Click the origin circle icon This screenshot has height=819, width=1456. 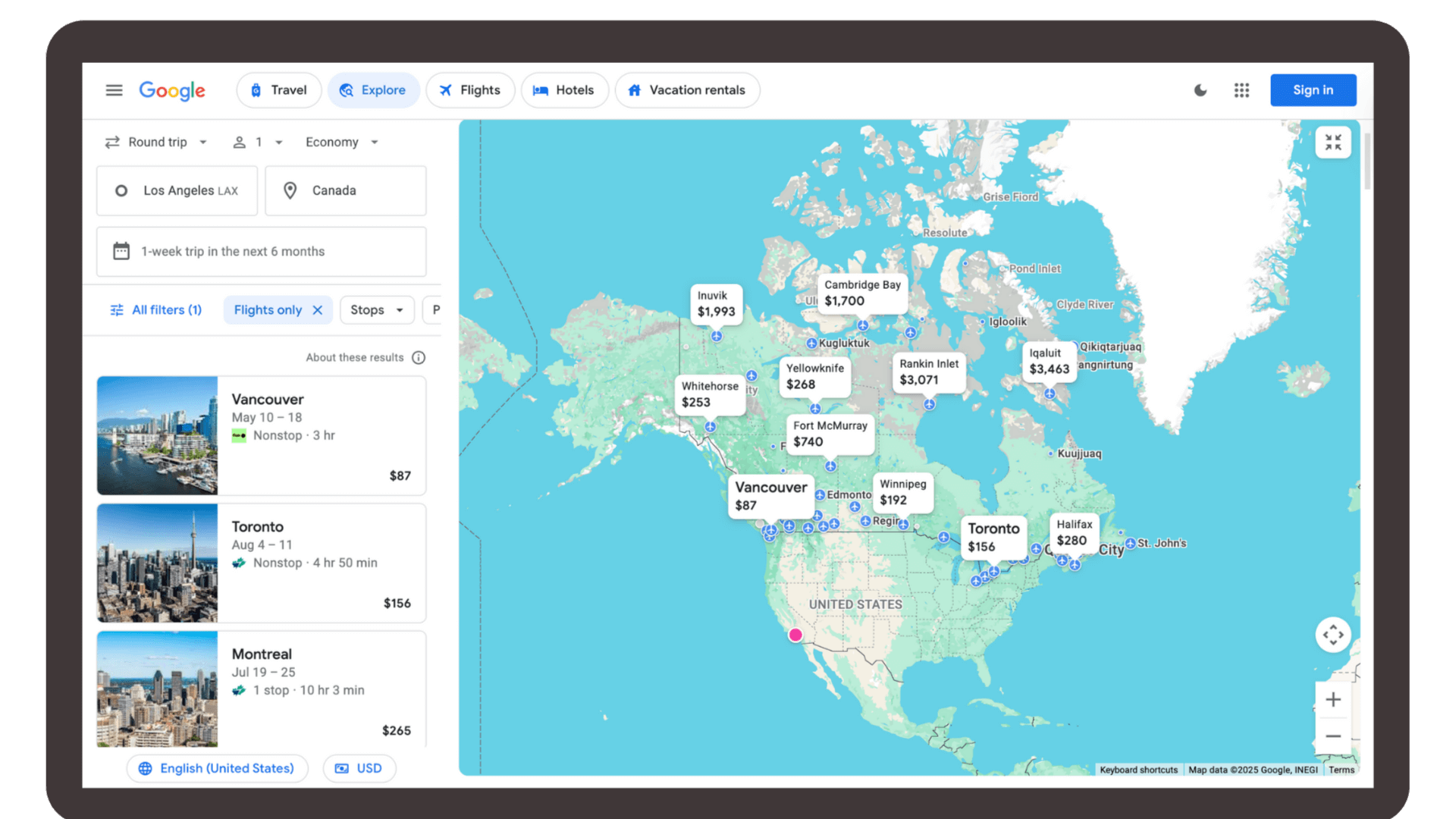pos(121,190)
